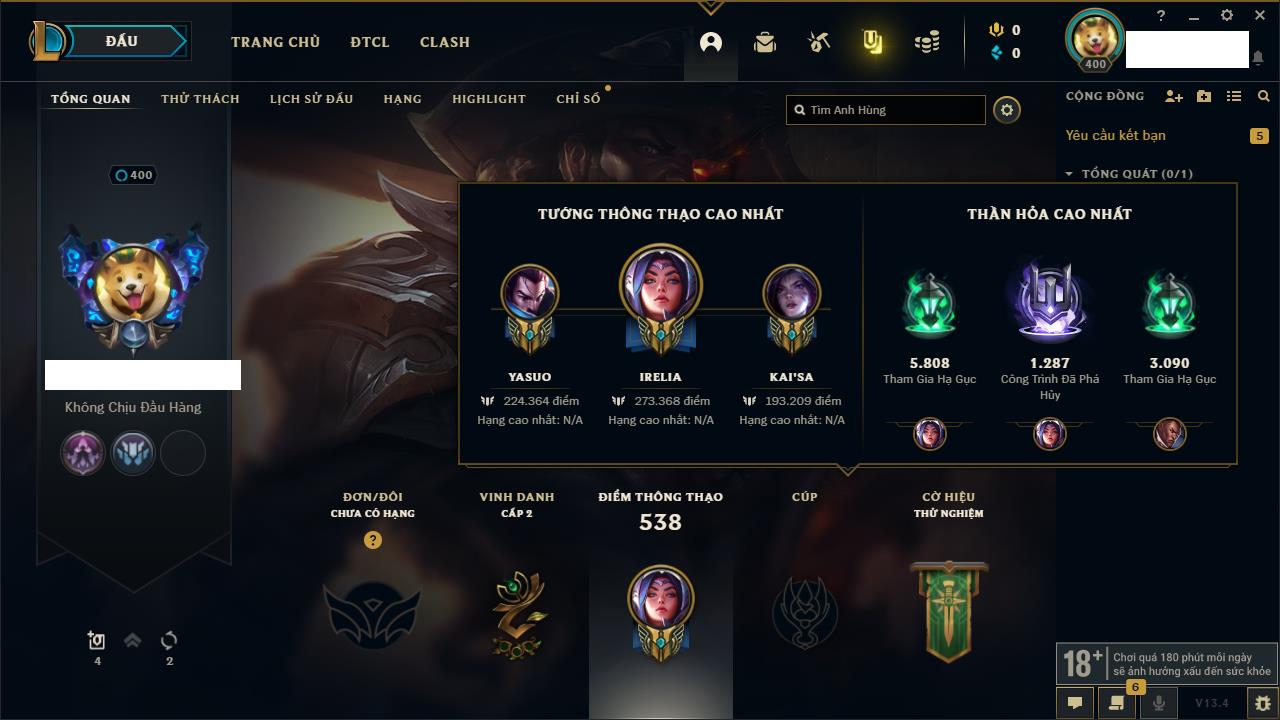1280x720 pixels.
Task: Open the friends list search icon
Action: (1264, 96)
